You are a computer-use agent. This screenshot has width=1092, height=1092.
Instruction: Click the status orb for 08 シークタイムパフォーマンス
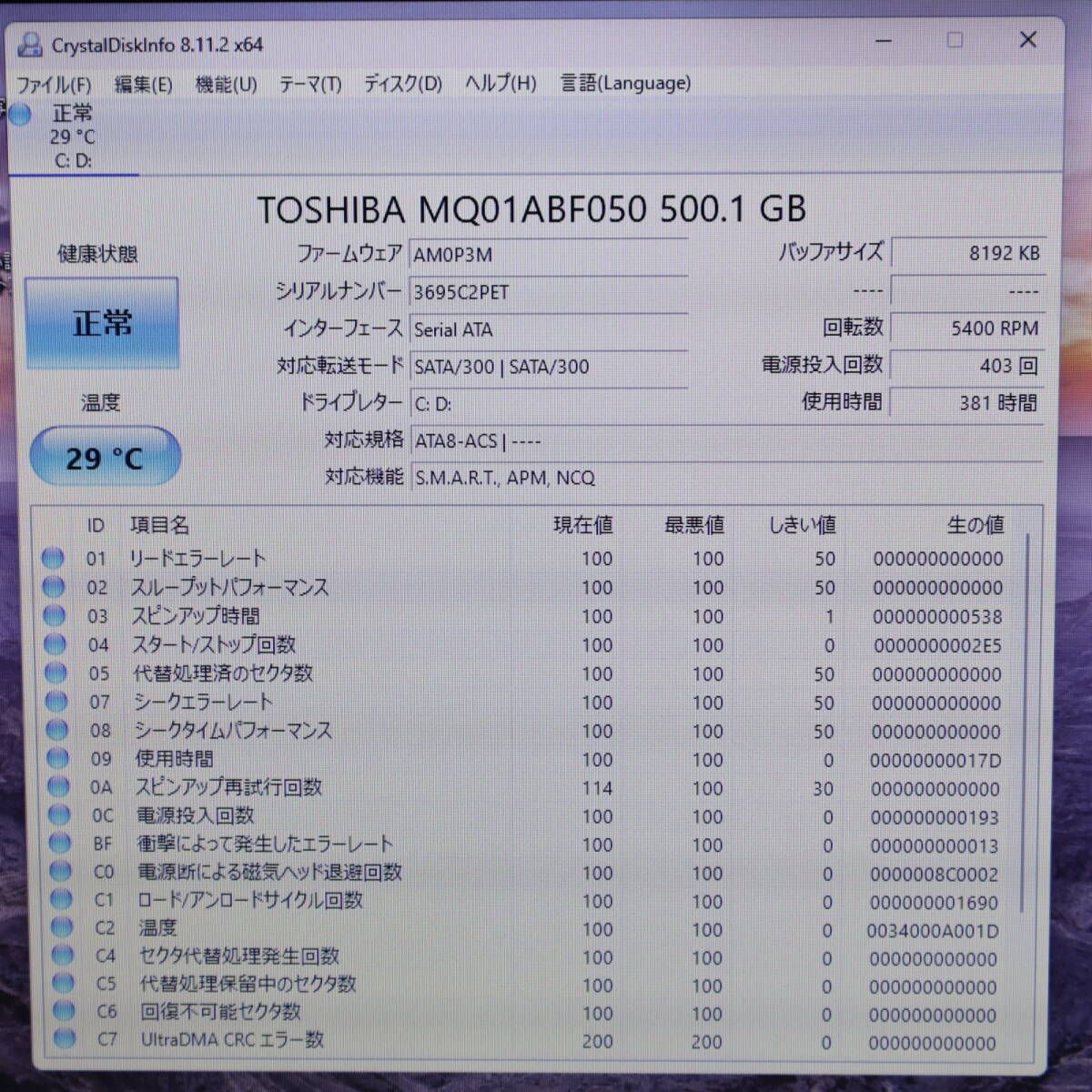point(57,730)
